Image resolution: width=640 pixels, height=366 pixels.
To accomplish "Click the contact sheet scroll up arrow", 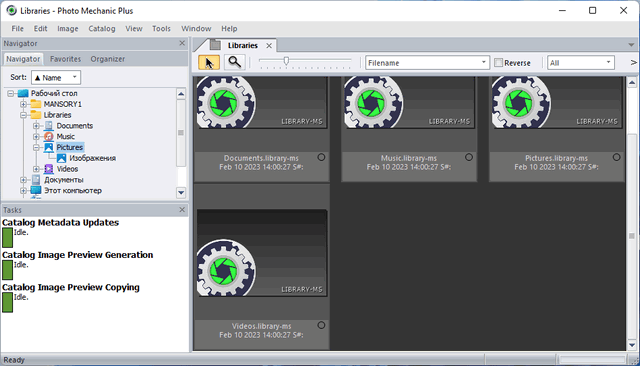I will pyautogui.click(x=632, y=82).
